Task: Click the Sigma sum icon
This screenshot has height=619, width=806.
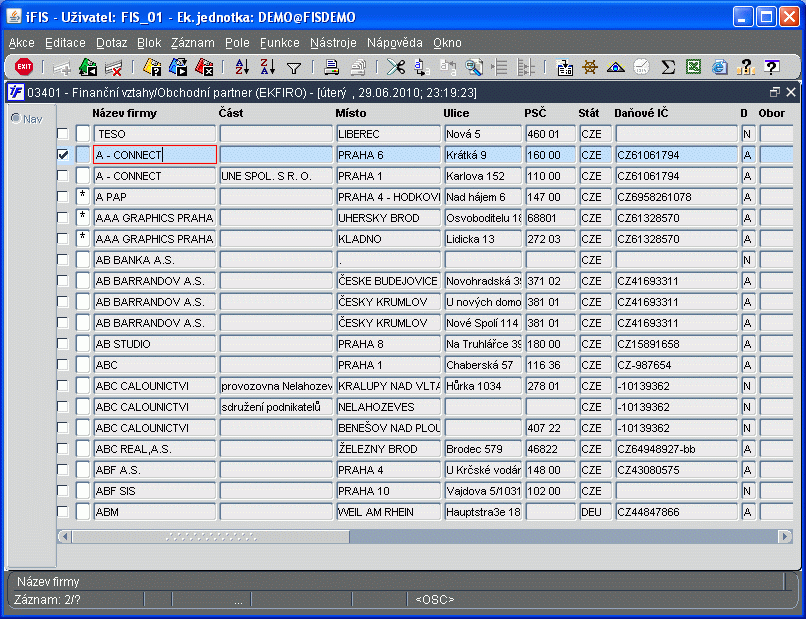Action: point(668,67)
